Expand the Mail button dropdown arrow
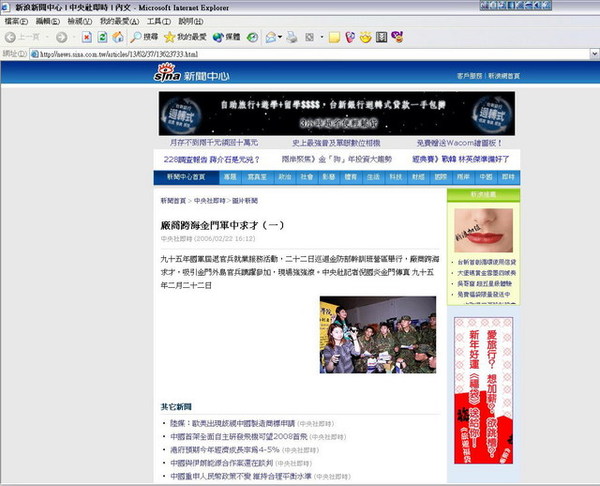The image size is (600, 486). click(280, 37)
